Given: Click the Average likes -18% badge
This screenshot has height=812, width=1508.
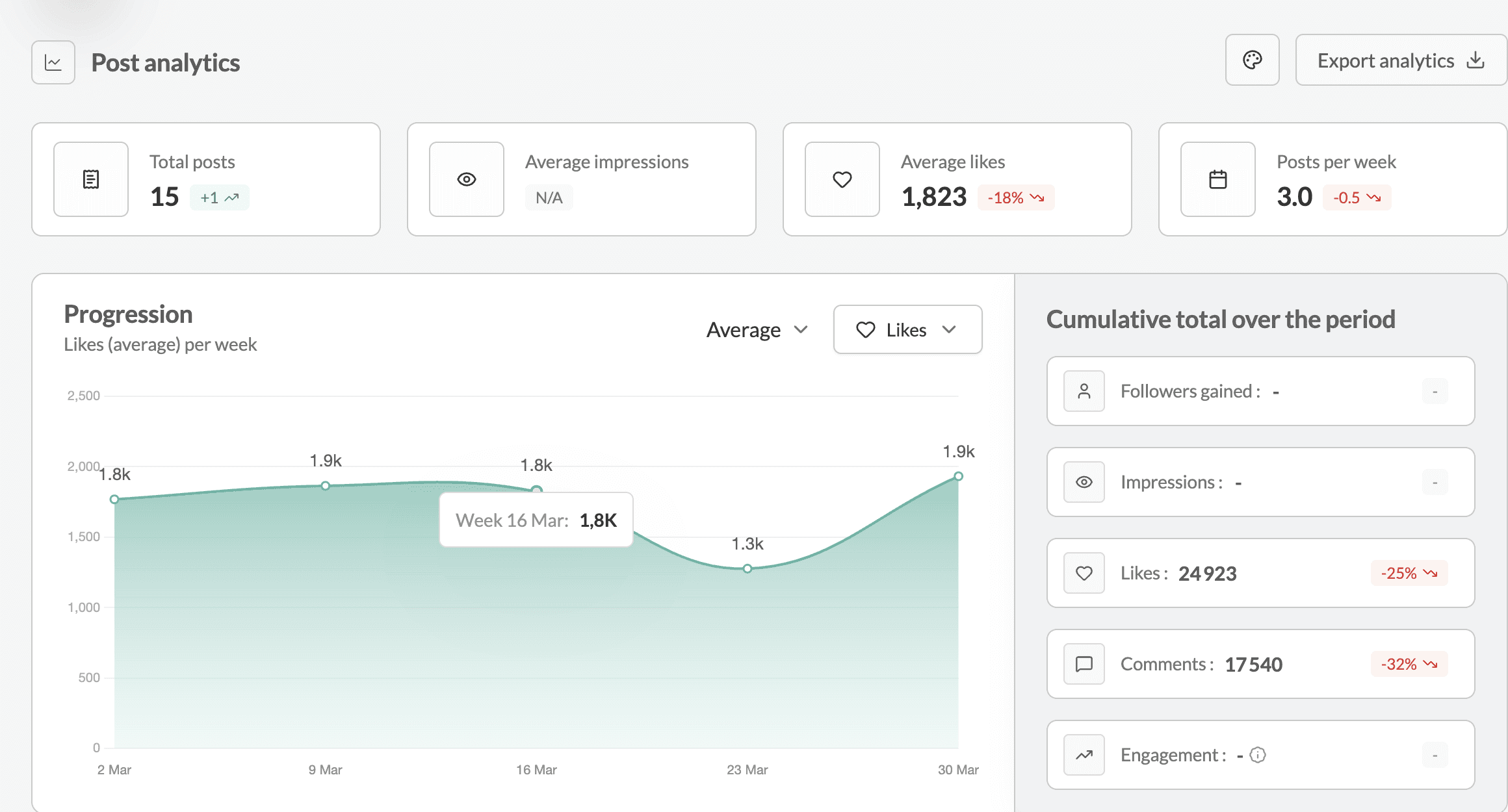Looking at the screenshot, I should (x=1016, y=197).
